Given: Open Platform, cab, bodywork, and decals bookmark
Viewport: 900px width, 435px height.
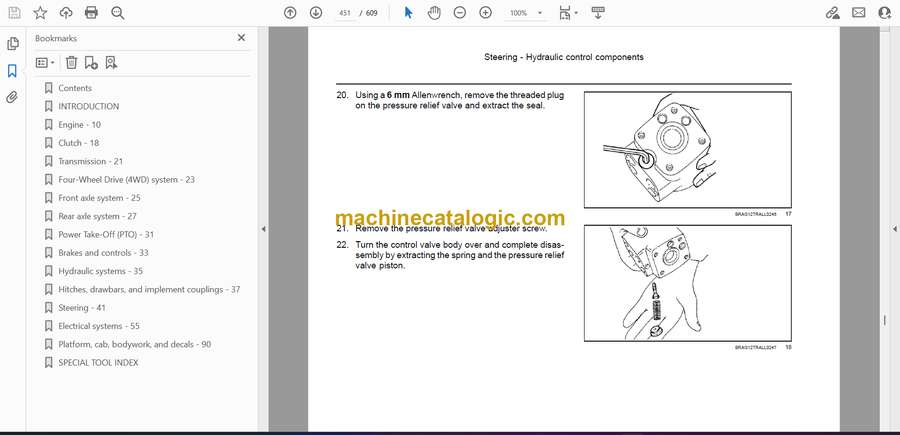Looking at the screenshot, I should 134,344.
